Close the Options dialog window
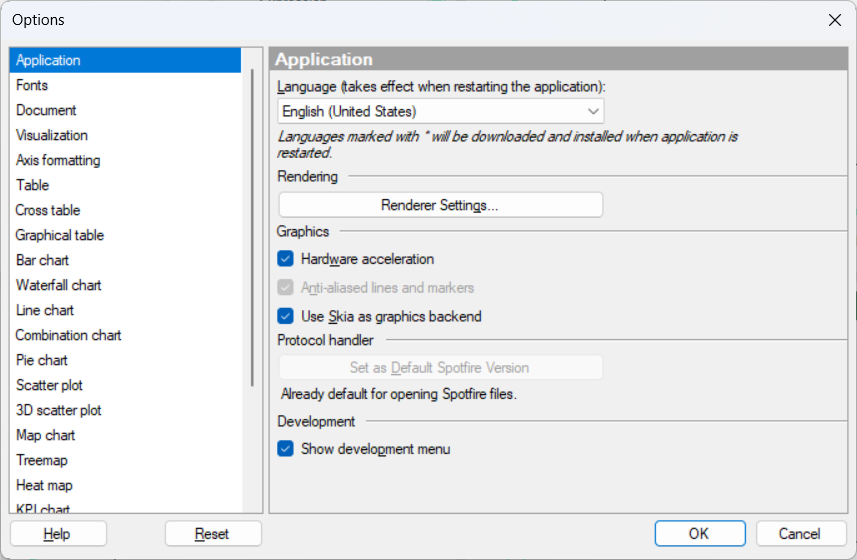Viewport: 857px width, 560px height. coord(835,20)
